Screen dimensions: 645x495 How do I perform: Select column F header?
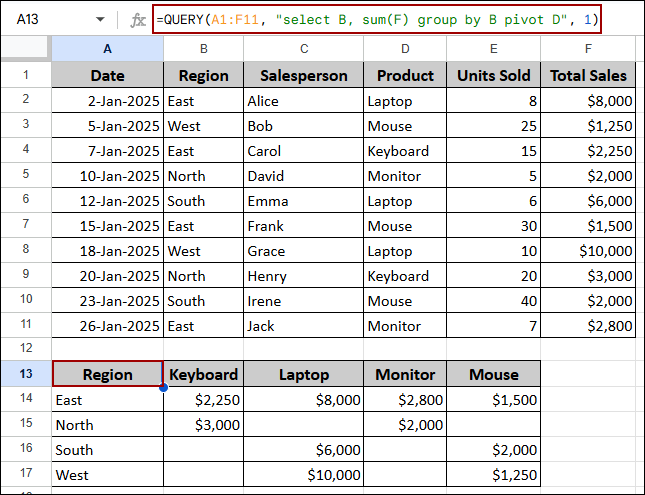click(x=588, y=49)
